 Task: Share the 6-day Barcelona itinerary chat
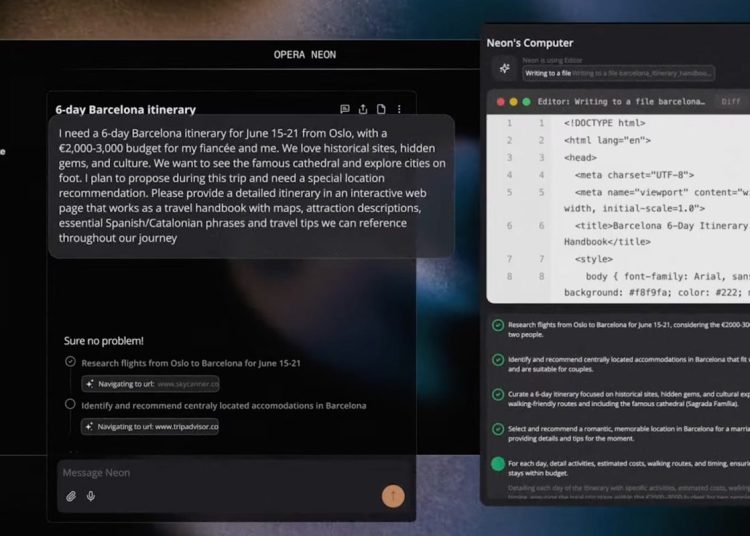pos(363,109)
